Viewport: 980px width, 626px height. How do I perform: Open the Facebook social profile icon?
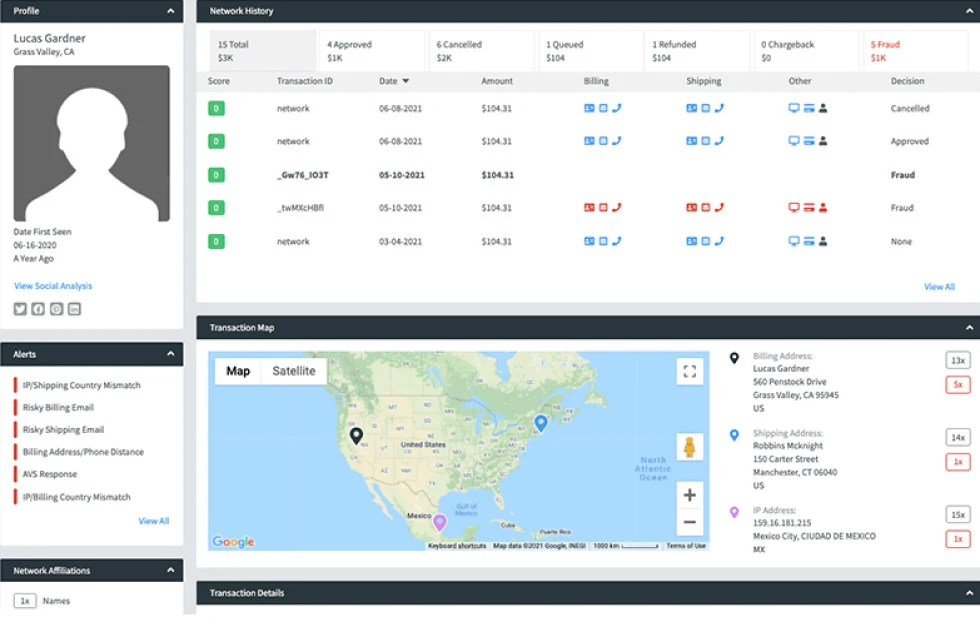tap(38, 309)
